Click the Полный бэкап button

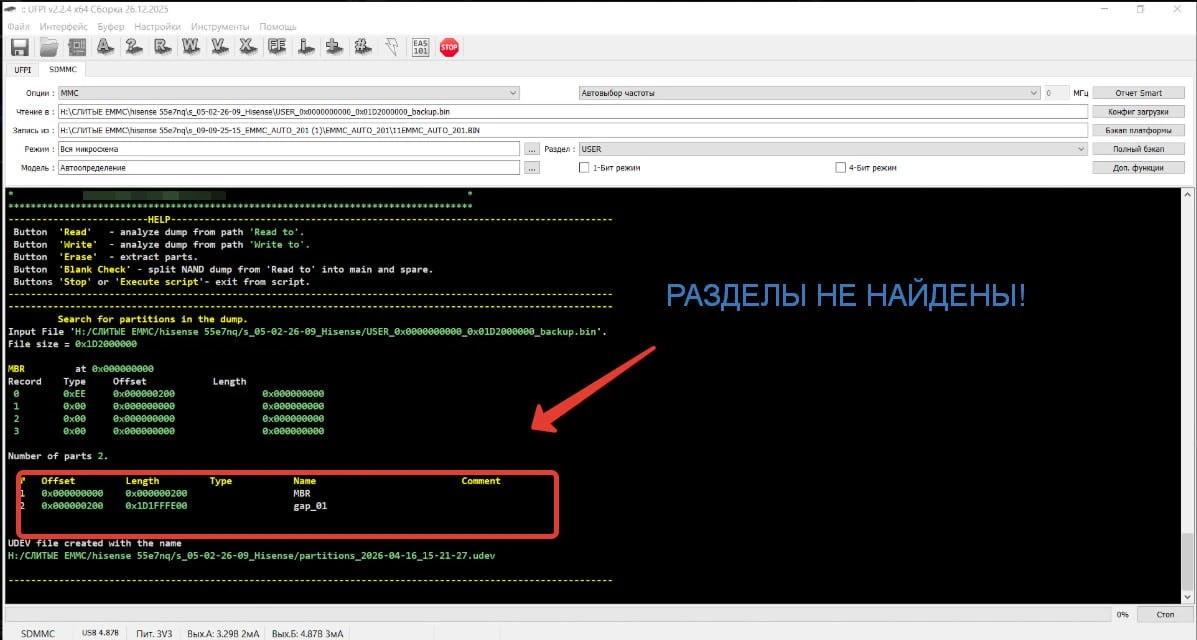point(1138,149)
